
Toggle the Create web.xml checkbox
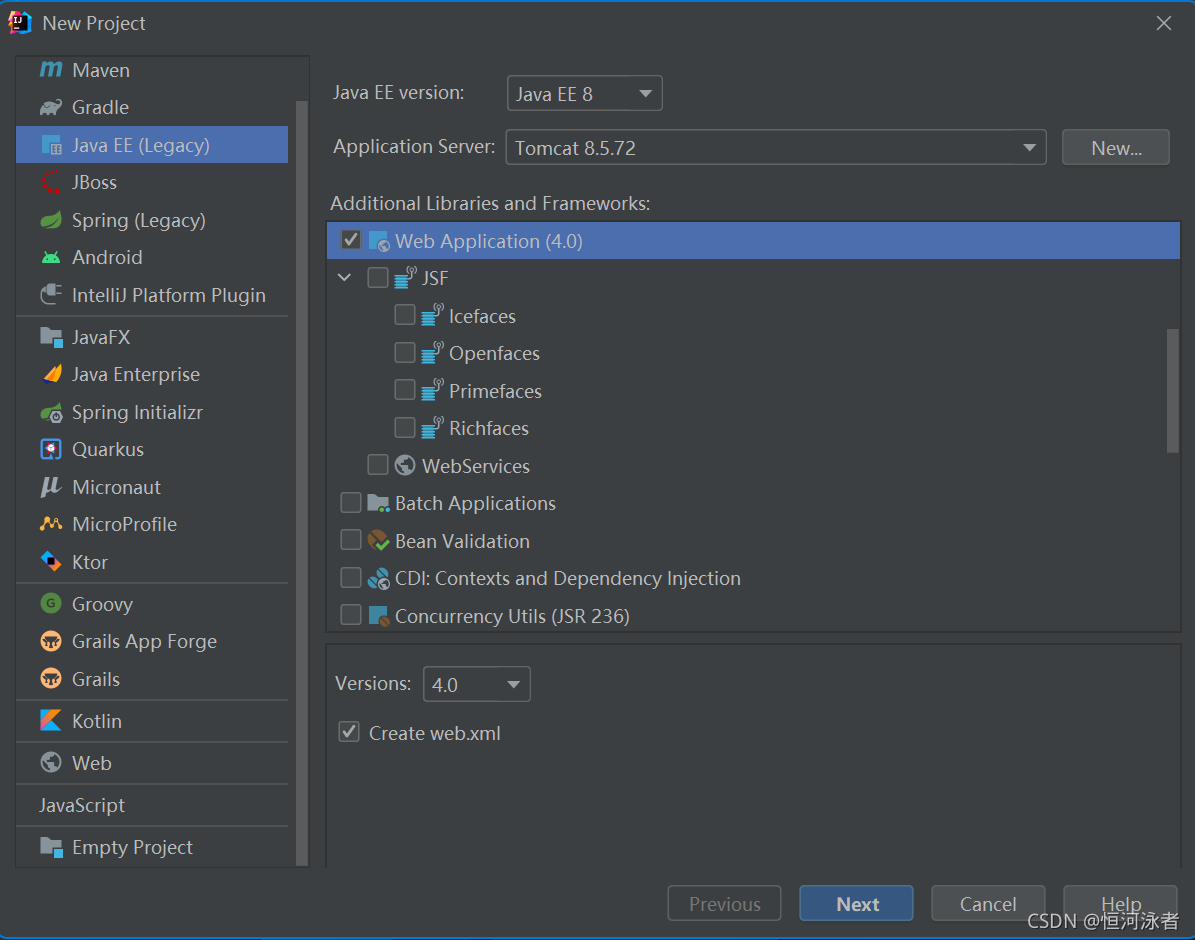[349, 732]
